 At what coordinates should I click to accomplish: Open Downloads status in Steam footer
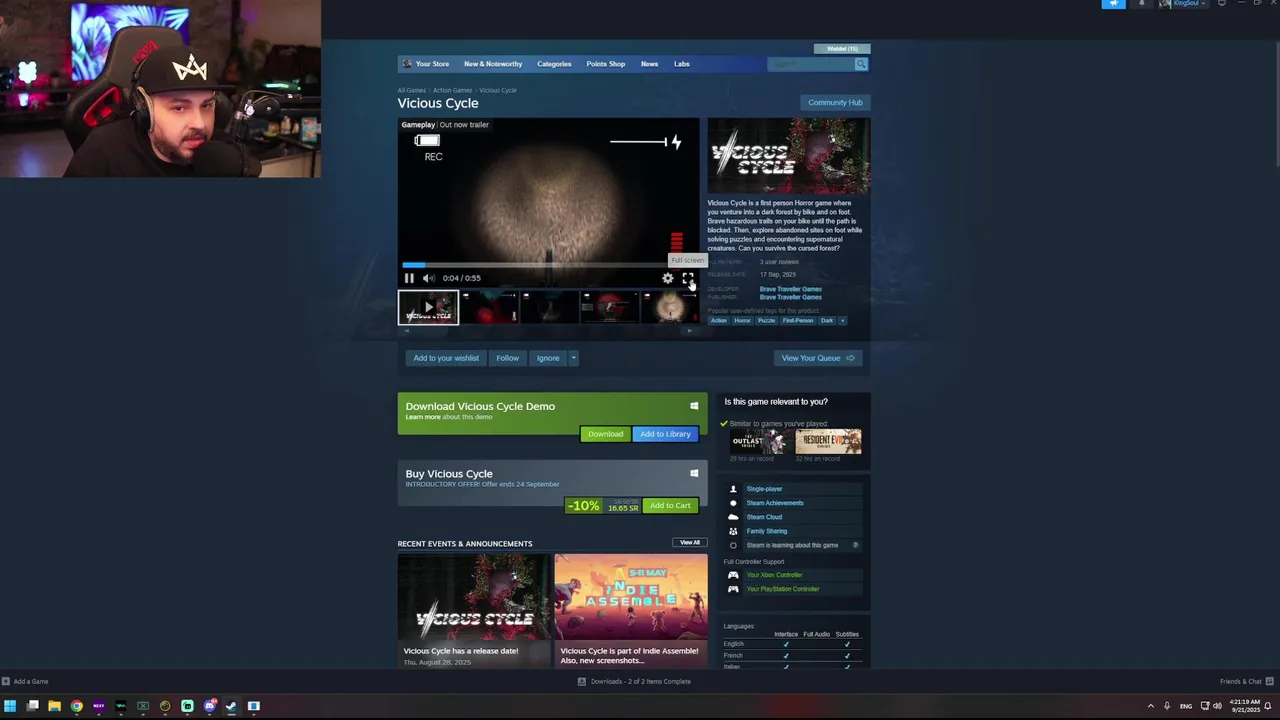tap(634, 682)
